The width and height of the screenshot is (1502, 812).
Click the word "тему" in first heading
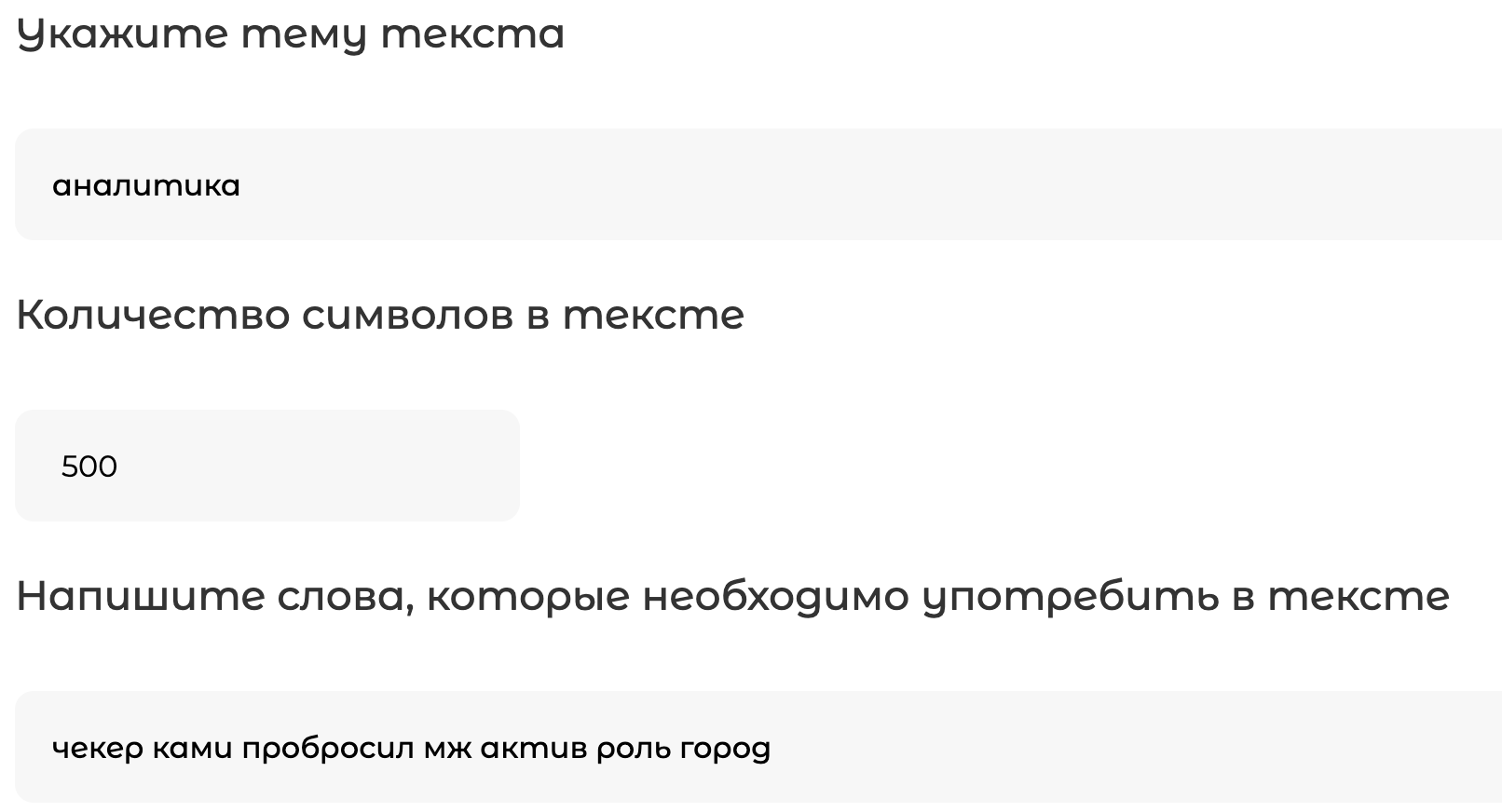(x=304, y=35)
